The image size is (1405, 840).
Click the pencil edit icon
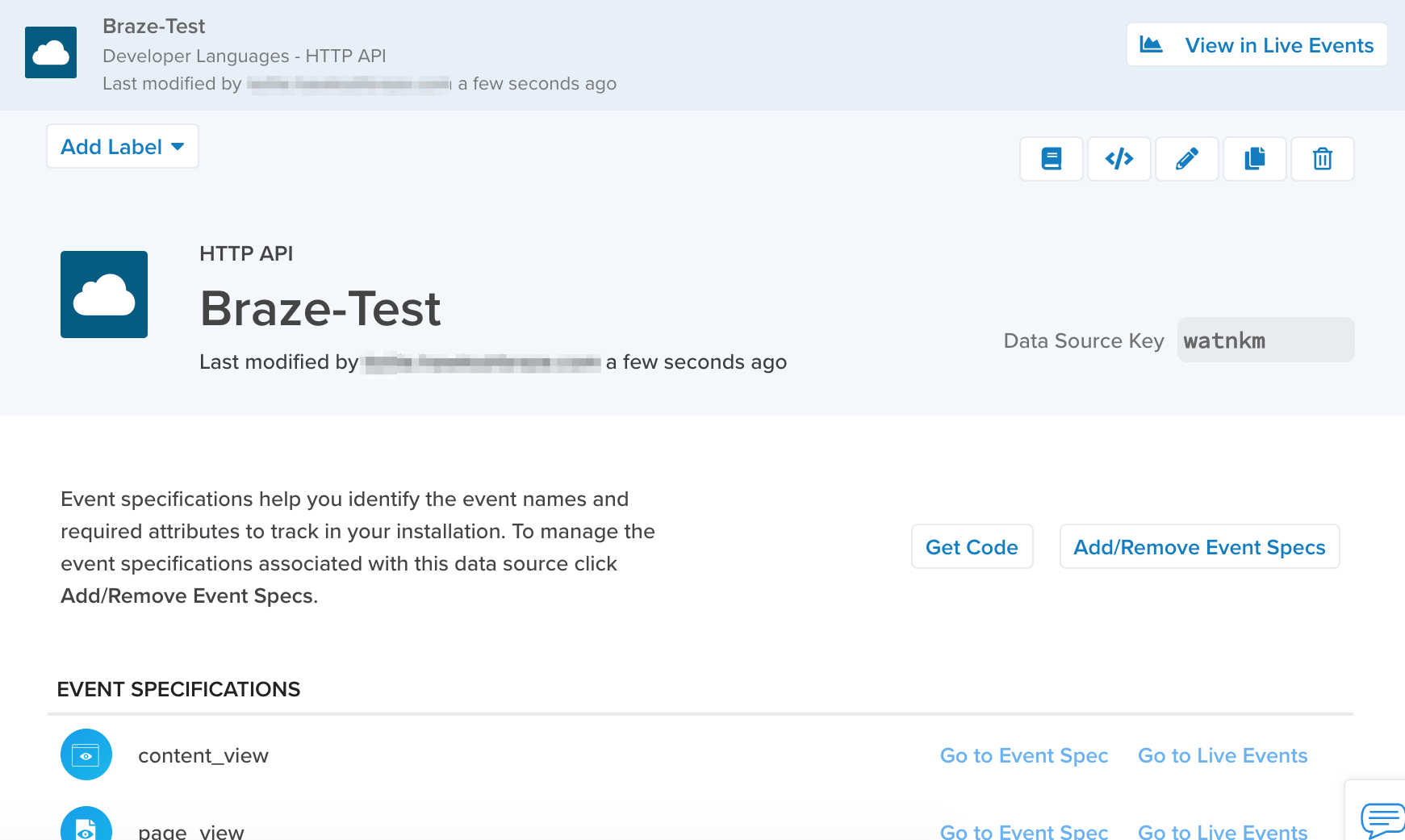1186,159
